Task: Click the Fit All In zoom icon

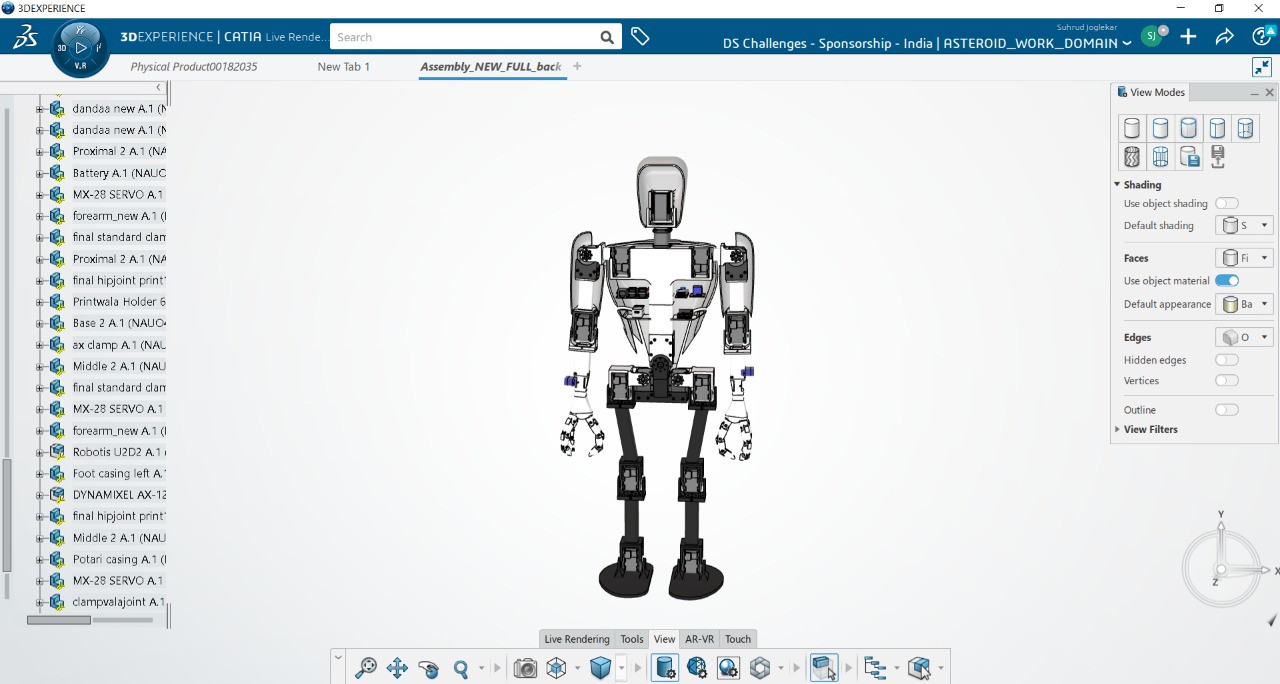Action: point(366,668)
